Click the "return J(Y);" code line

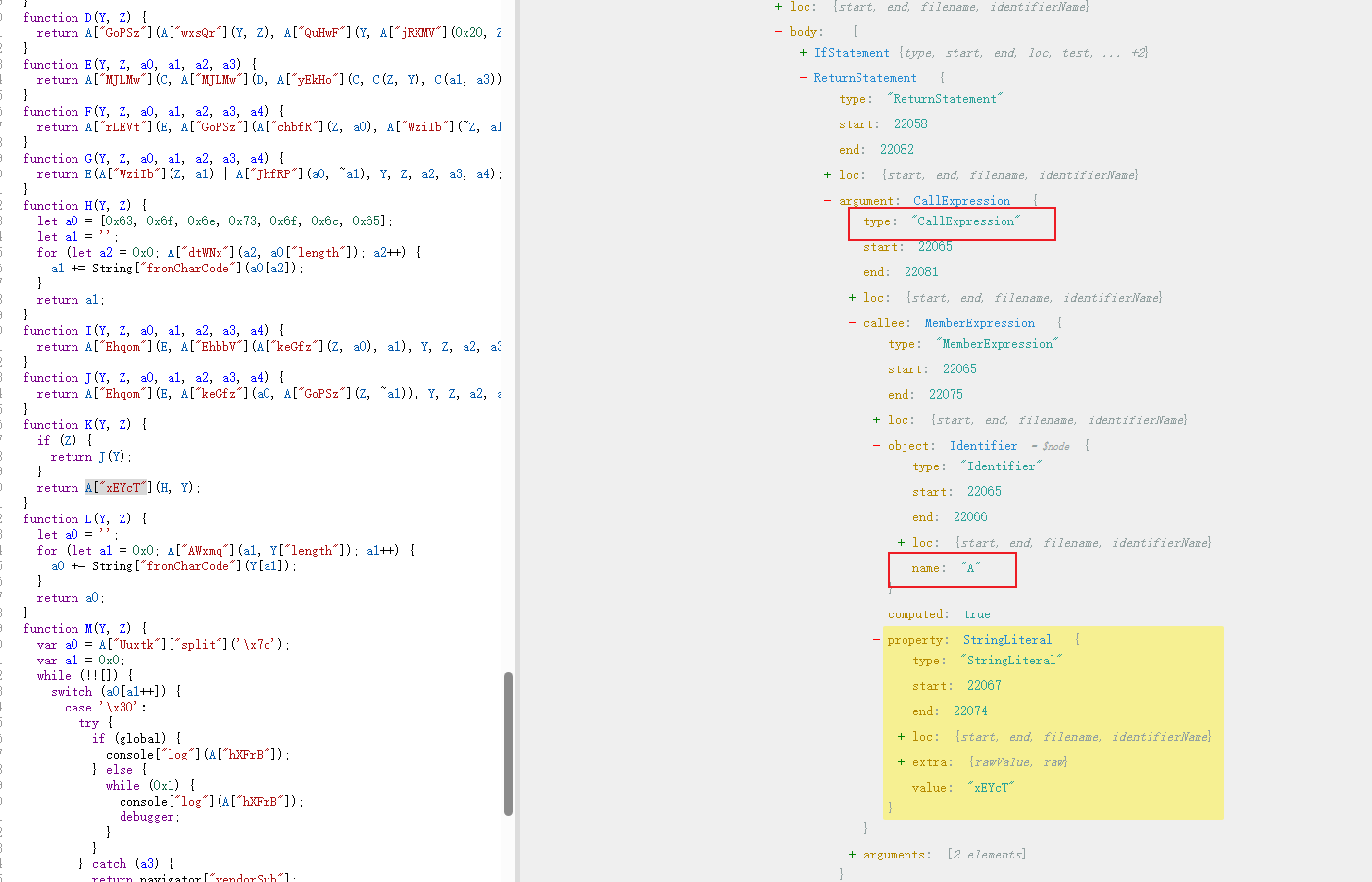(91, 457)
